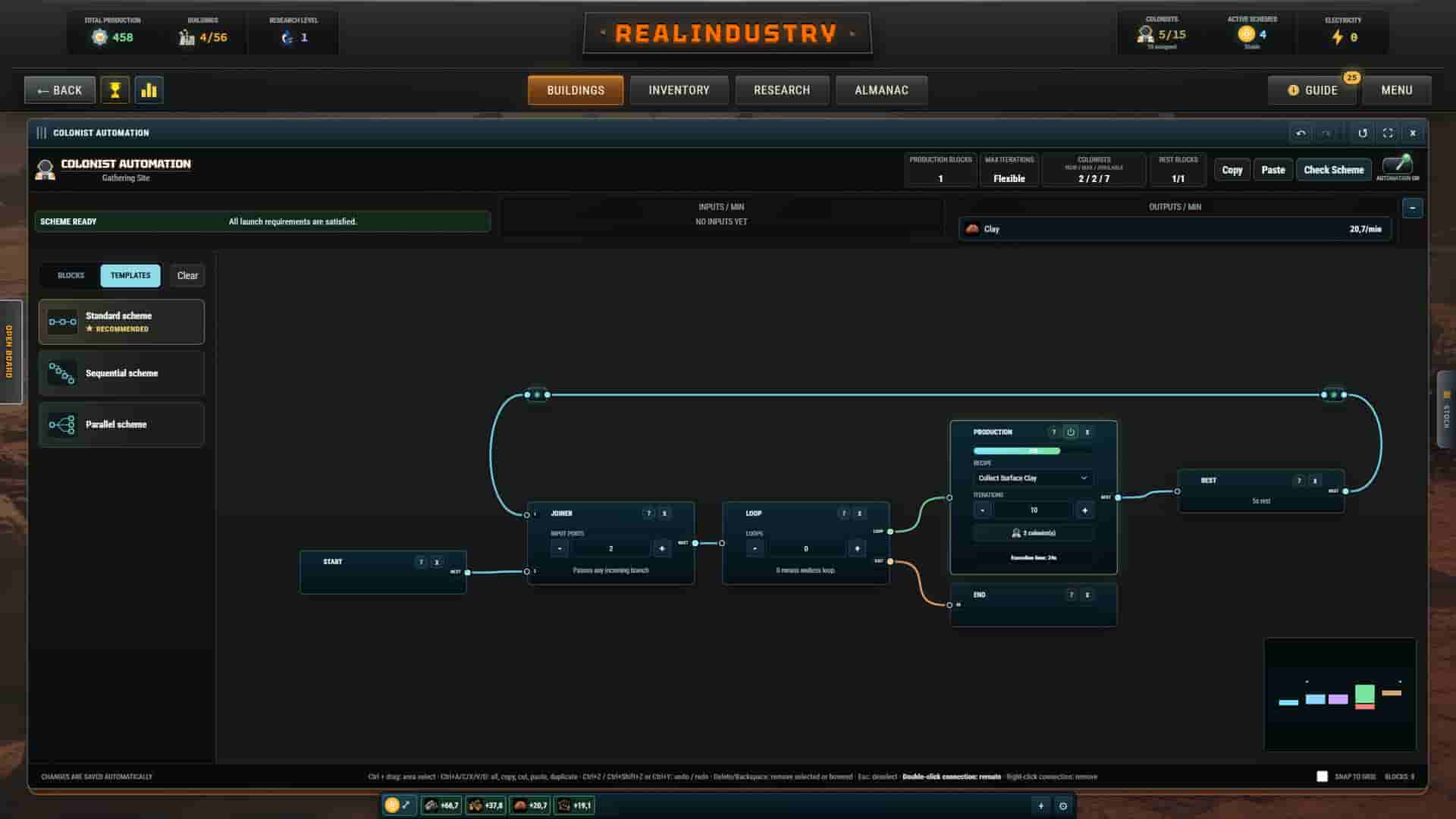Decrease Joiner input ports
This screenshot has height=819, width=1456.
click(x=560, y=549)
